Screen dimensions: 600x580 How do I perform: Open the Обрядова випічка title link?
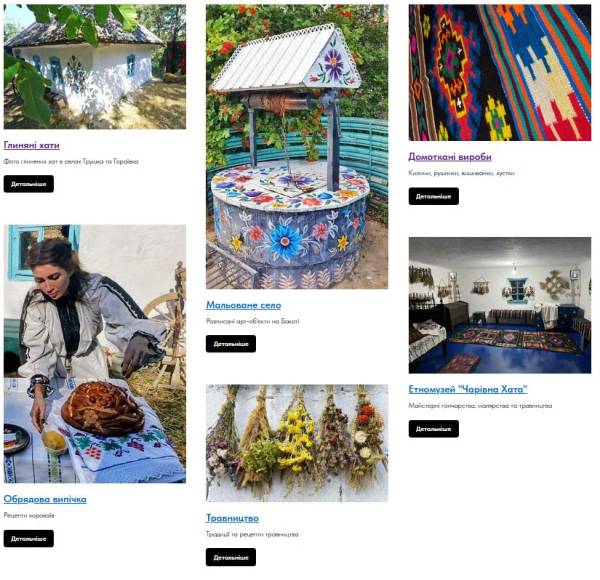pos(45,499)
